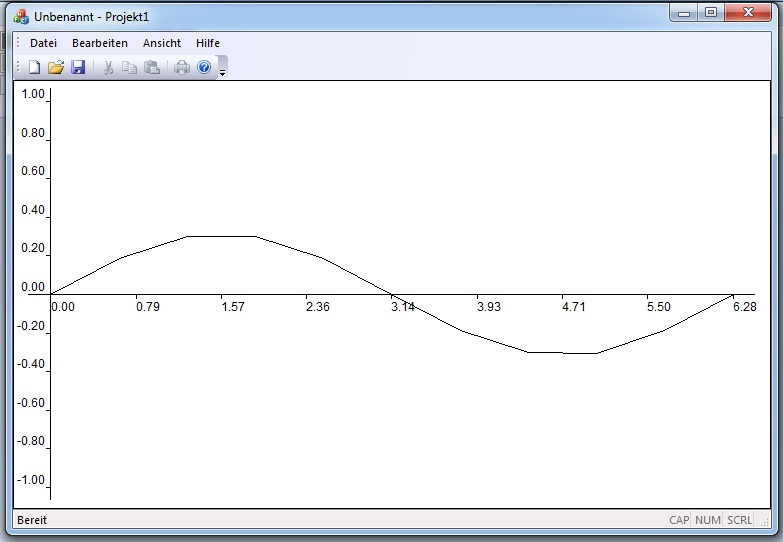Image resolution: width=783 pixels, height=542 pixels.
Task: Click the NUM status indicator
Action: click(708, 520)
